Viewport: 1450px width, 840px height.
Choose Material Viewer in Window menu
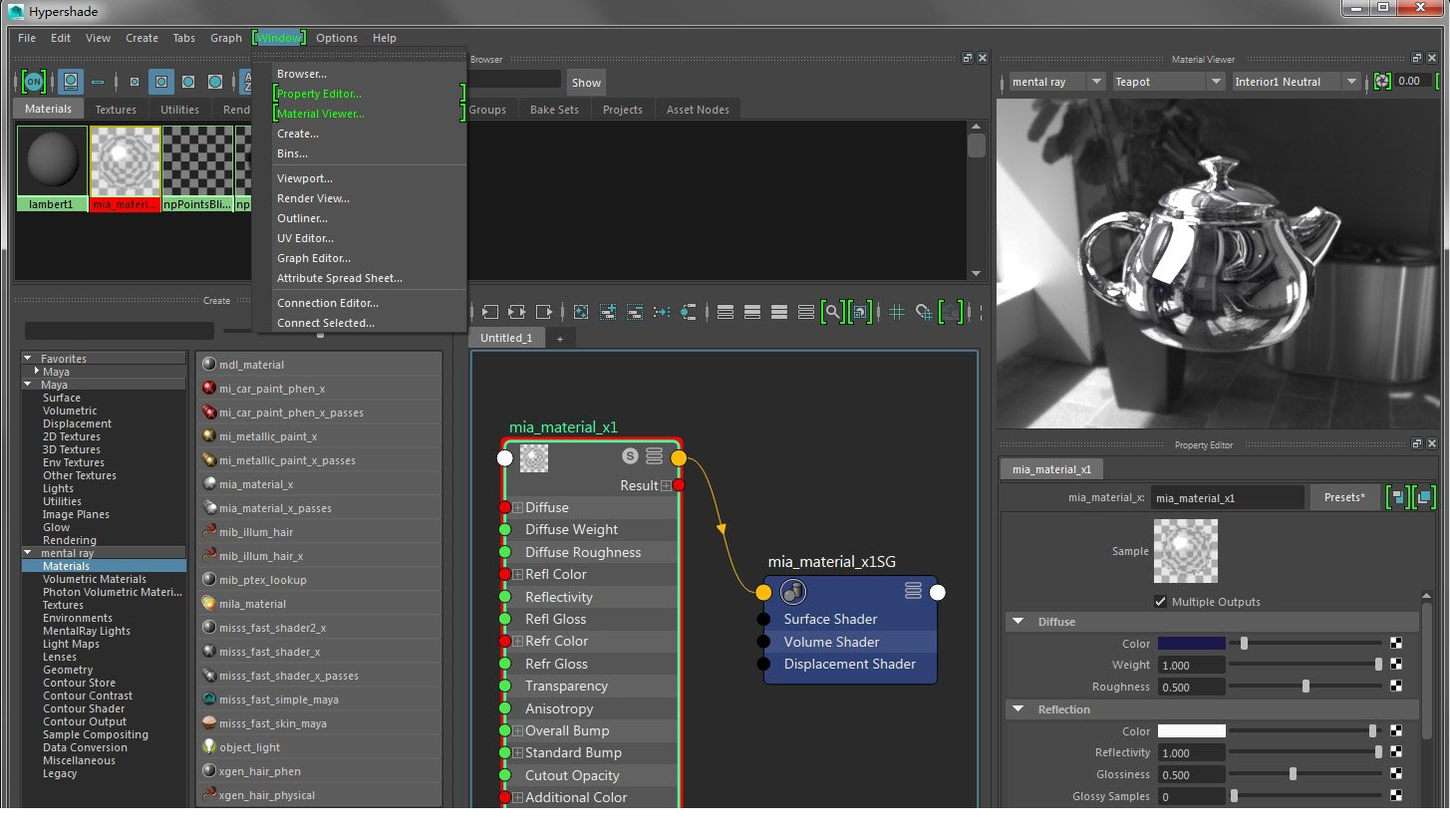point(321,114)
